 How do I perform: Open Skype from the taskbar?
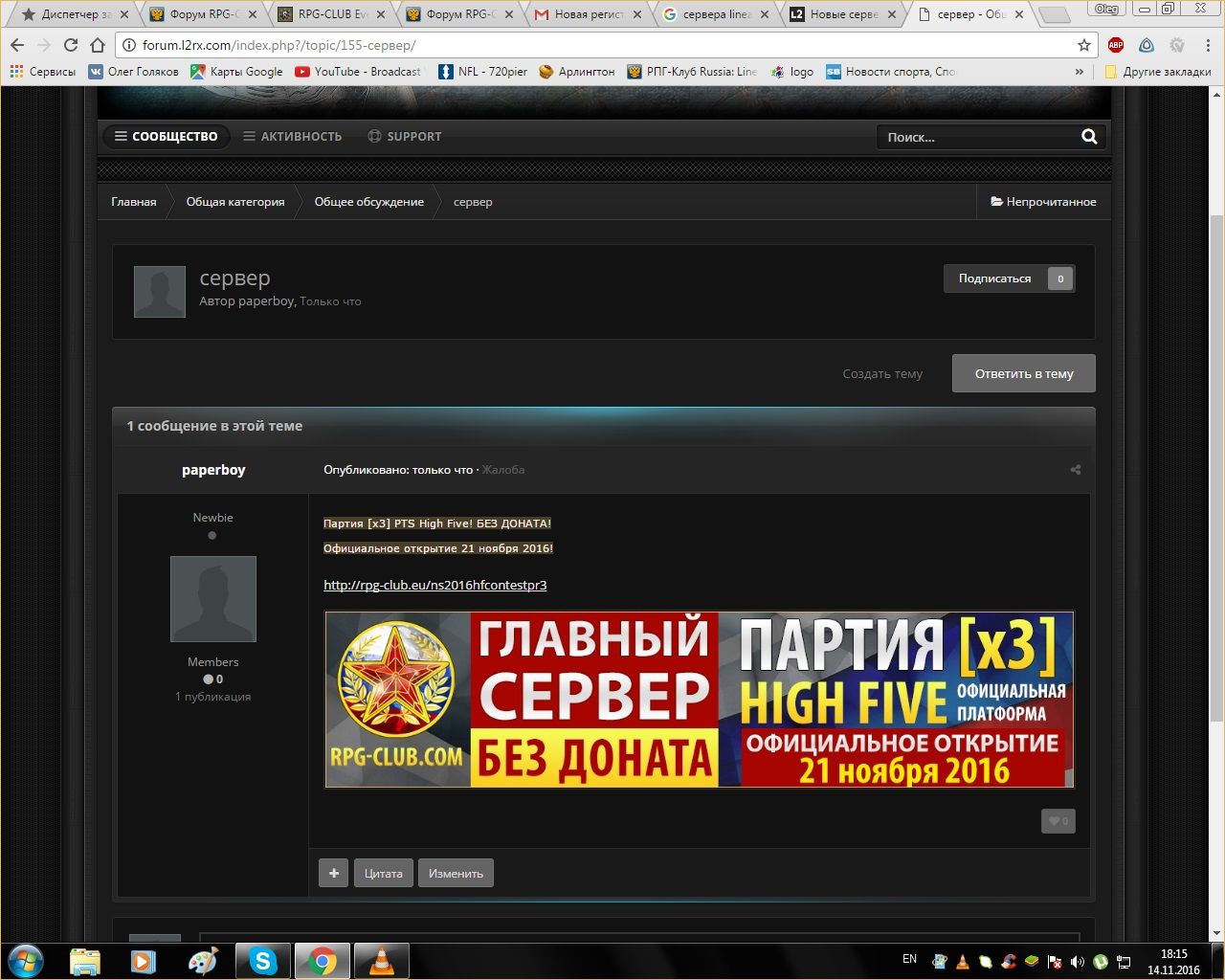point(263,960)
